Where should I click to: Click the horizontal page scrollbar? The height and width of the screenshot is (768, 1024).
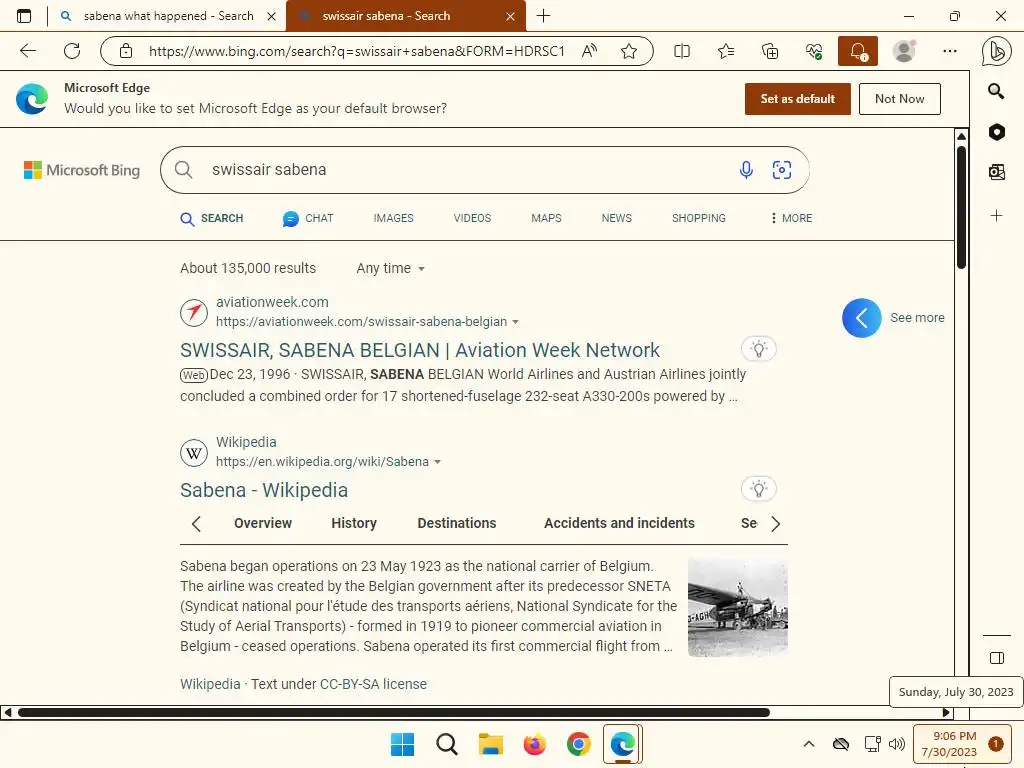pyautogui.click(x=394, y=712)
